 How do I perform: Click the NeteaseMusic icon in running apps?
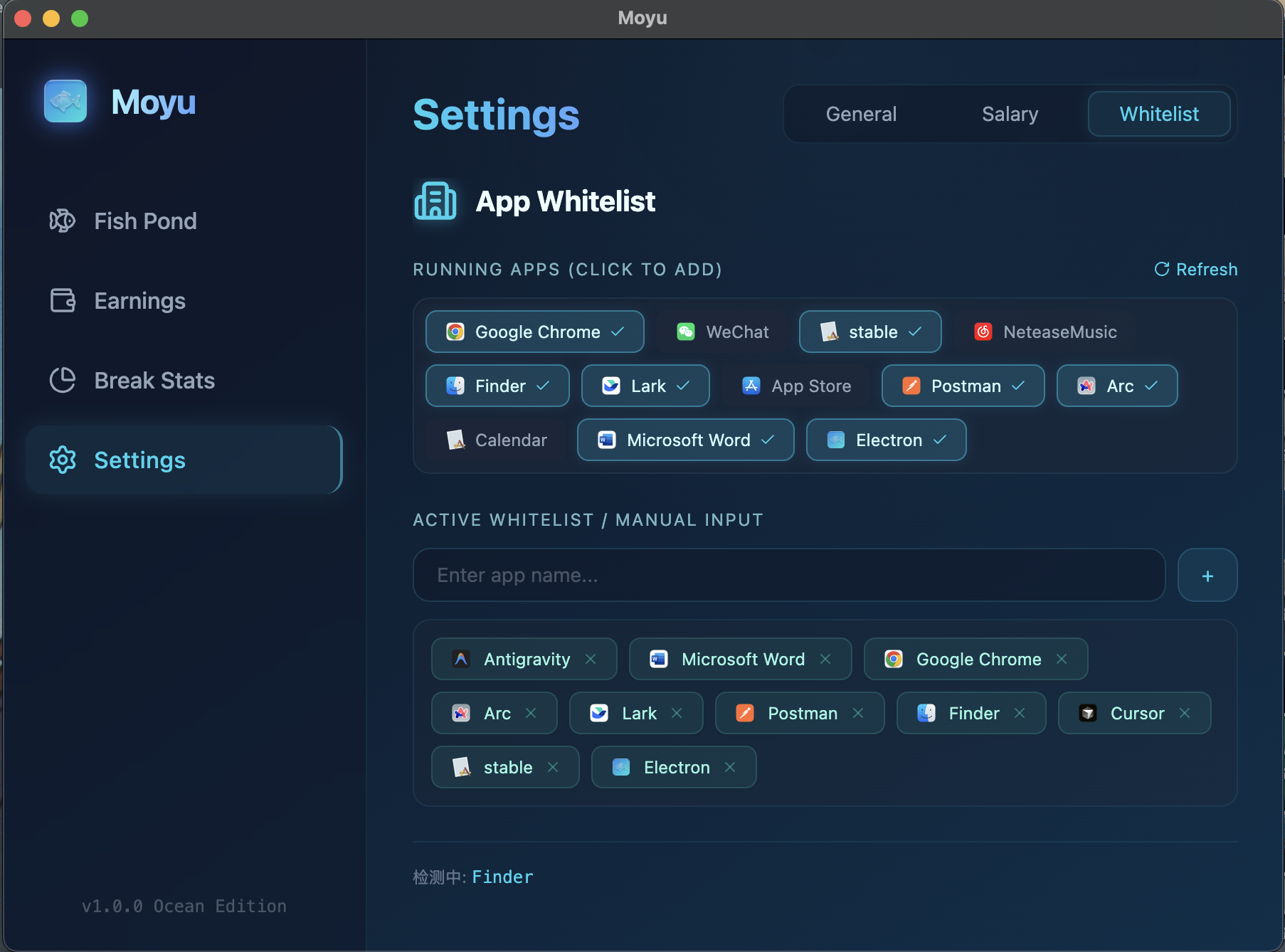click(x=983, y=332)
